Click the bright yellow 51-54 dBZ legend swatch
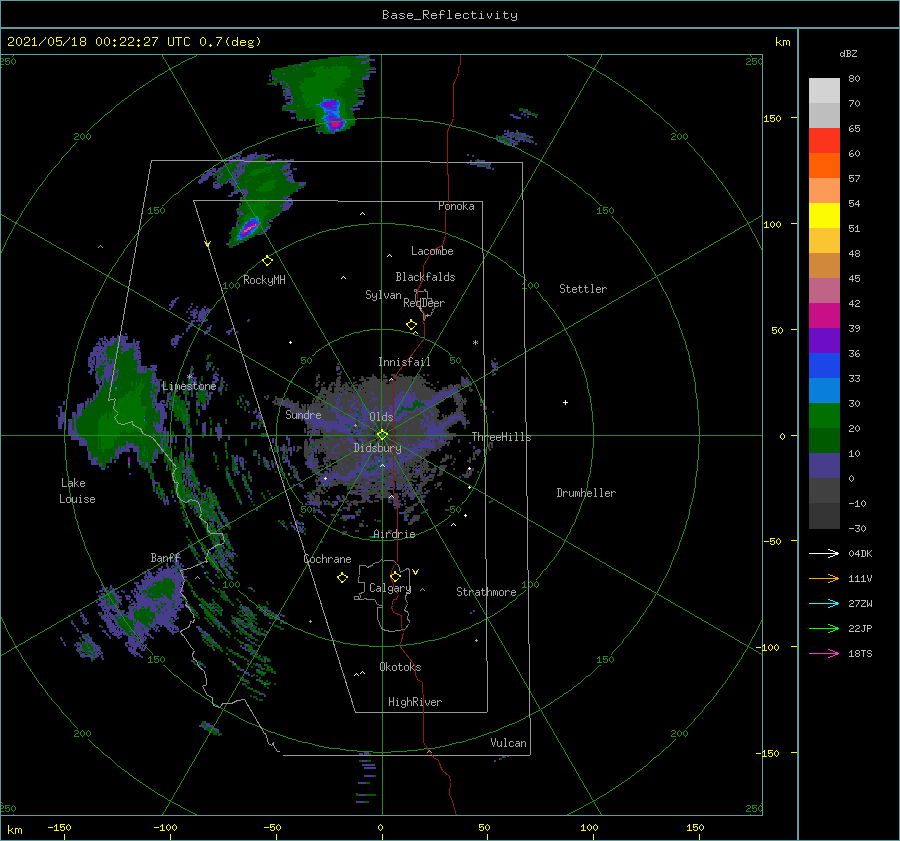Screen dimensions: 900x841 [x=824, y=216]
